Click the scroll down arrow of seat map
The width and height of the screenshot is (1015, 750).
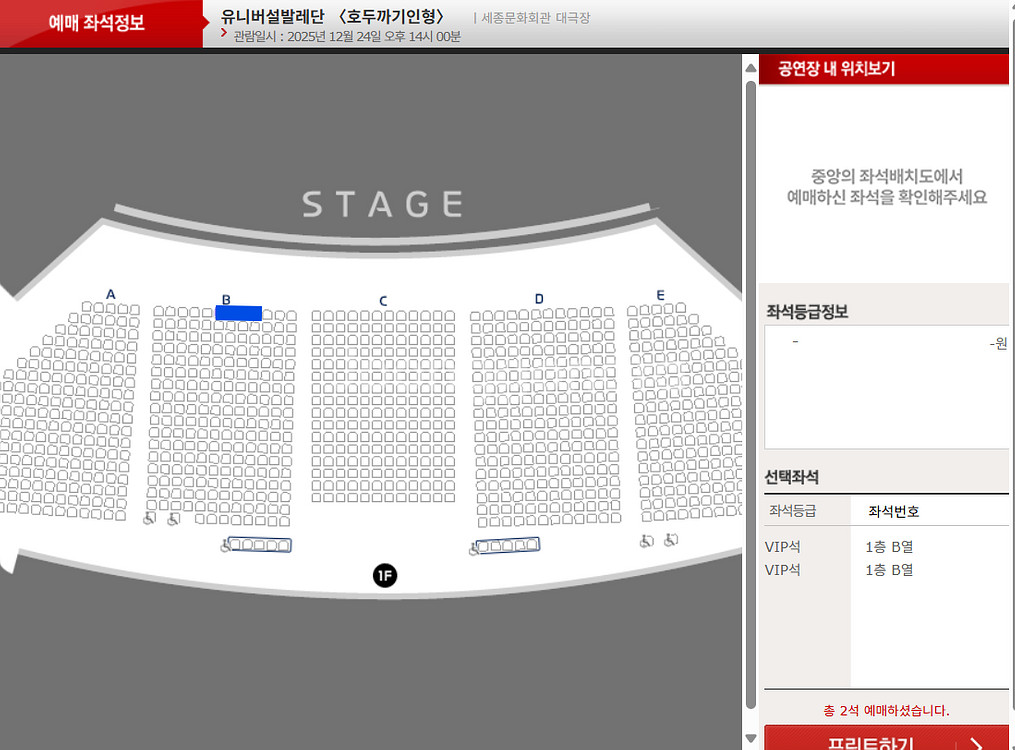click(x=751, y=738)
